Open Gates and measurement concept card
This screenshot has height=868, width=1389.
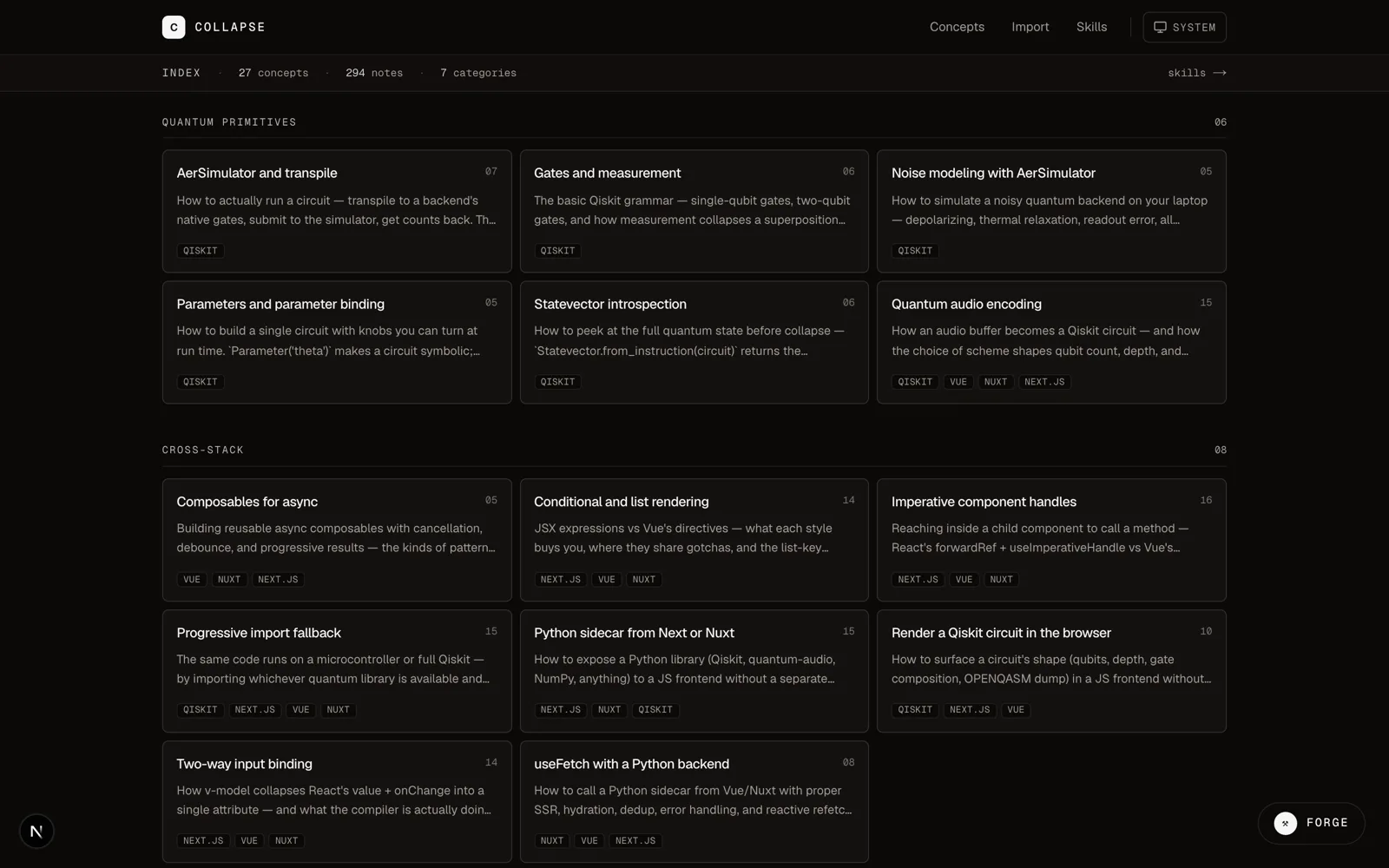[x=694, y=211]
